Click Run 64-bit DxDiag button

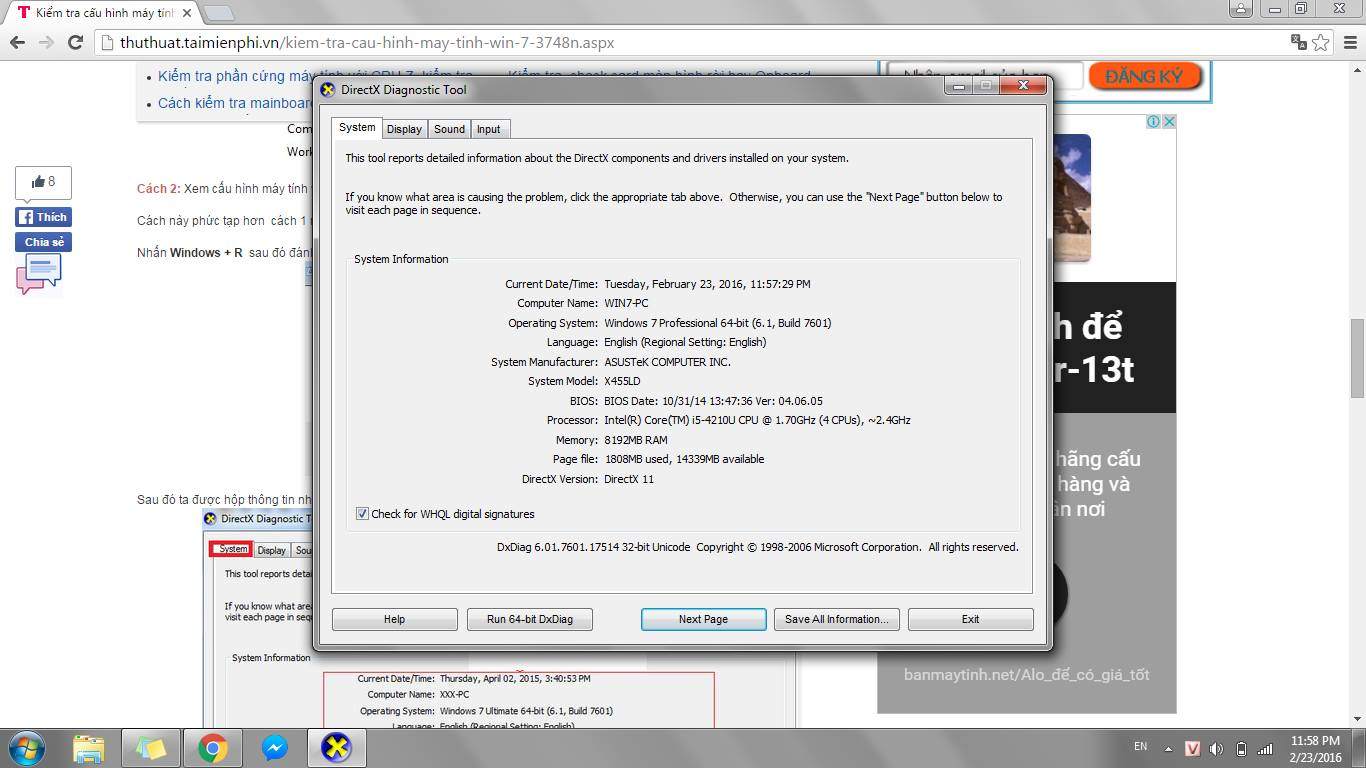click(x=530, y=619)
